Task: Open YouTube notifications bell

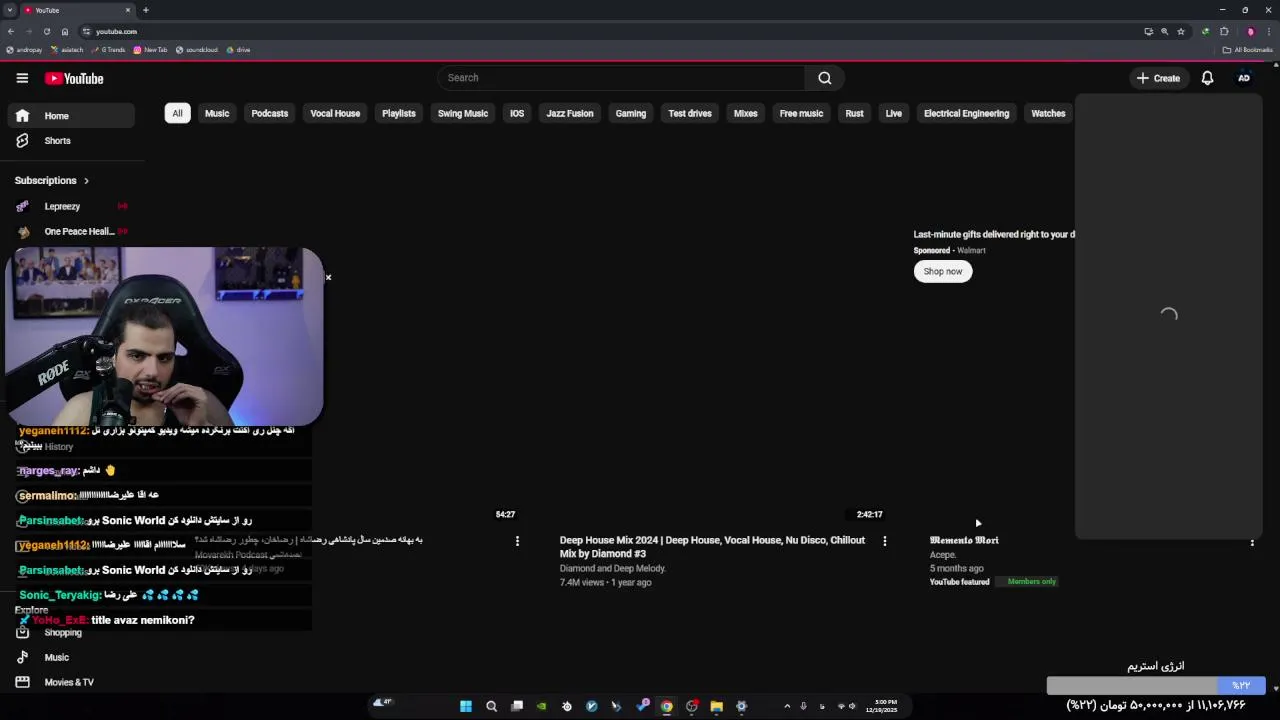Action: 1207,78
